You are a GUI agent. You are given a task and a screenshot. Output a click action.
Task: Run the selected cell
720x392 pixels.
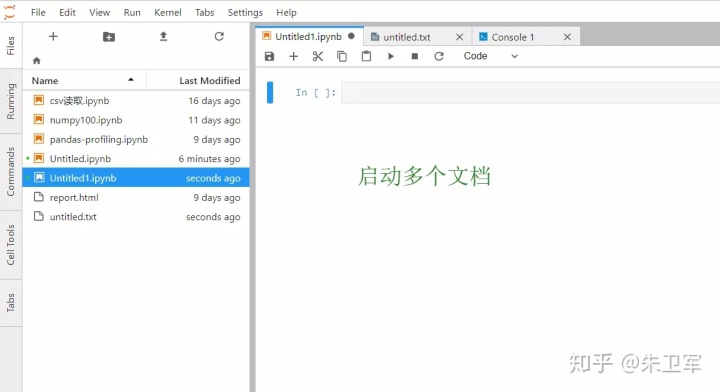pyautogui.click(x=391, y=56)
